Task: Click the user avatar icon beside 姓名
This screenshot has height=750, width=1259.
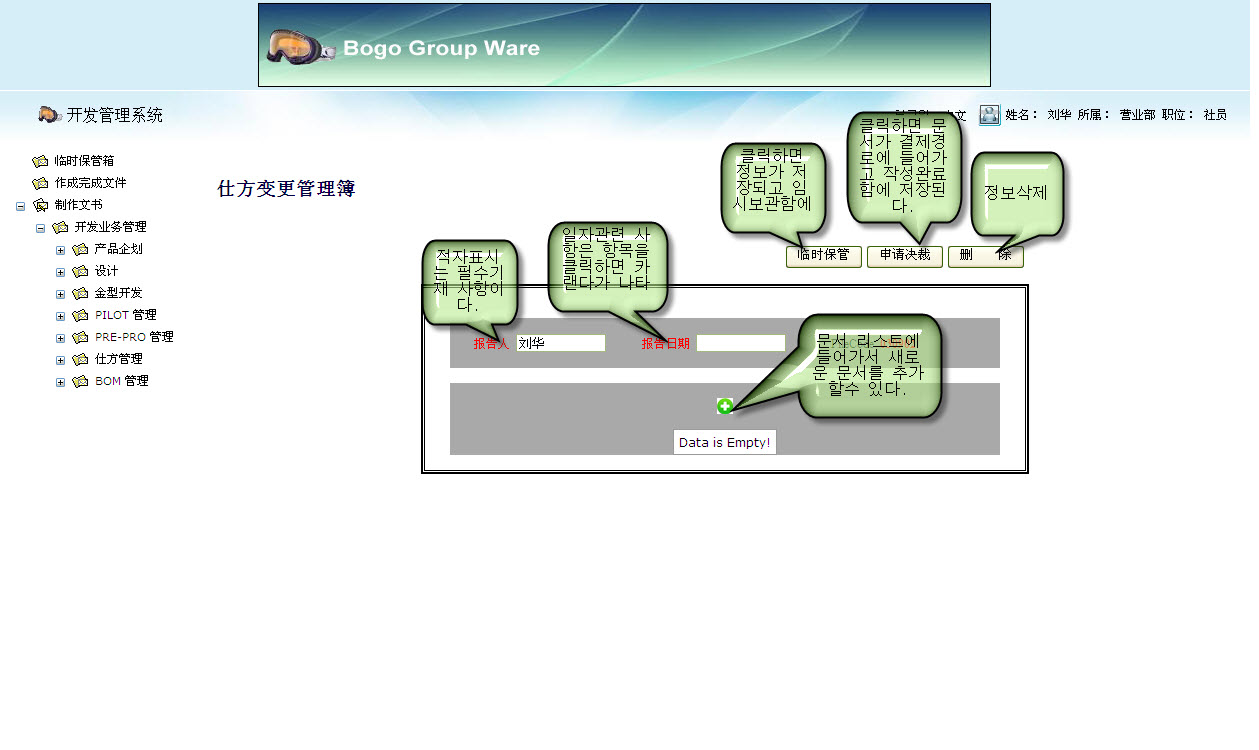Action: tap(989, 115)
